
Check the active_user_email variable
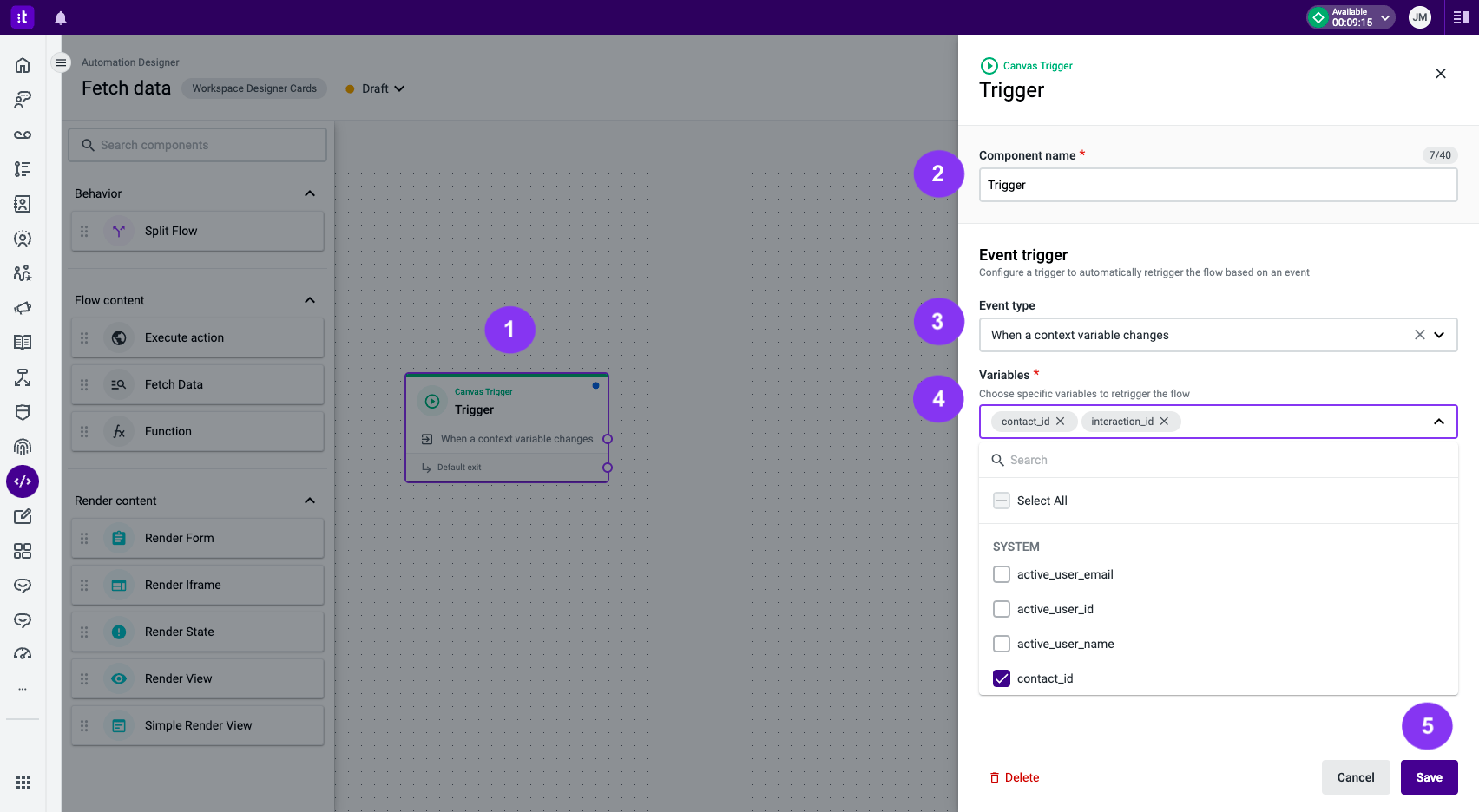(1002, 574)
